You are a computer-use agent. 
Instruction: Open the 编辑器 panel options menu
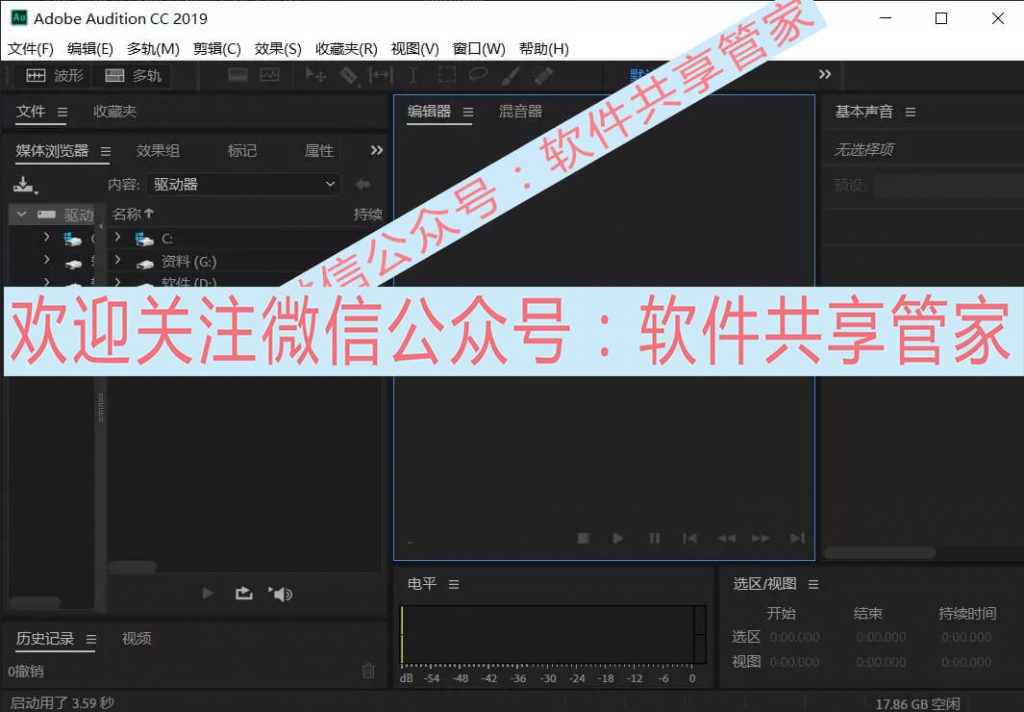(468, 112)
